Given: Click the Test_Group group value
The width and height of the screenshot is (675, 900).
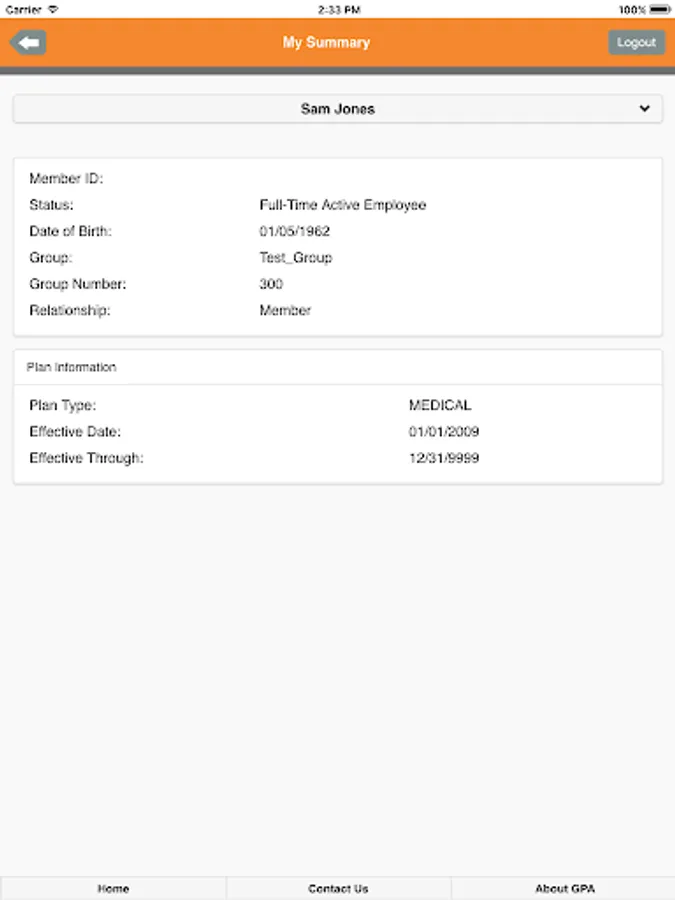Looking at the screenshot, I should (295, 258).
